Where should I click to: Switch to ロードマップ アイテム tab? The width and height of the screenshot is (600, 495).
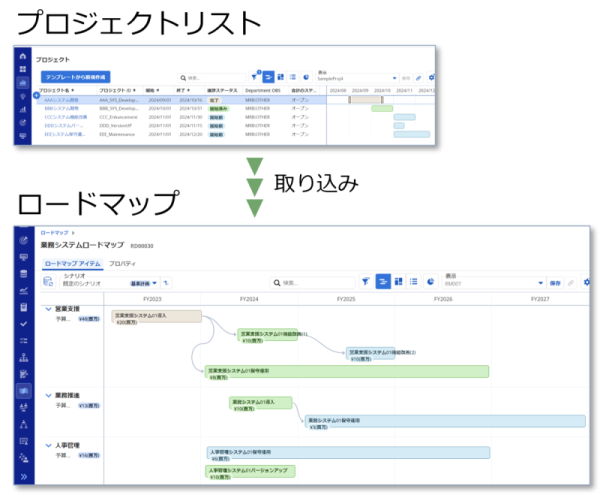coord(72,264)
